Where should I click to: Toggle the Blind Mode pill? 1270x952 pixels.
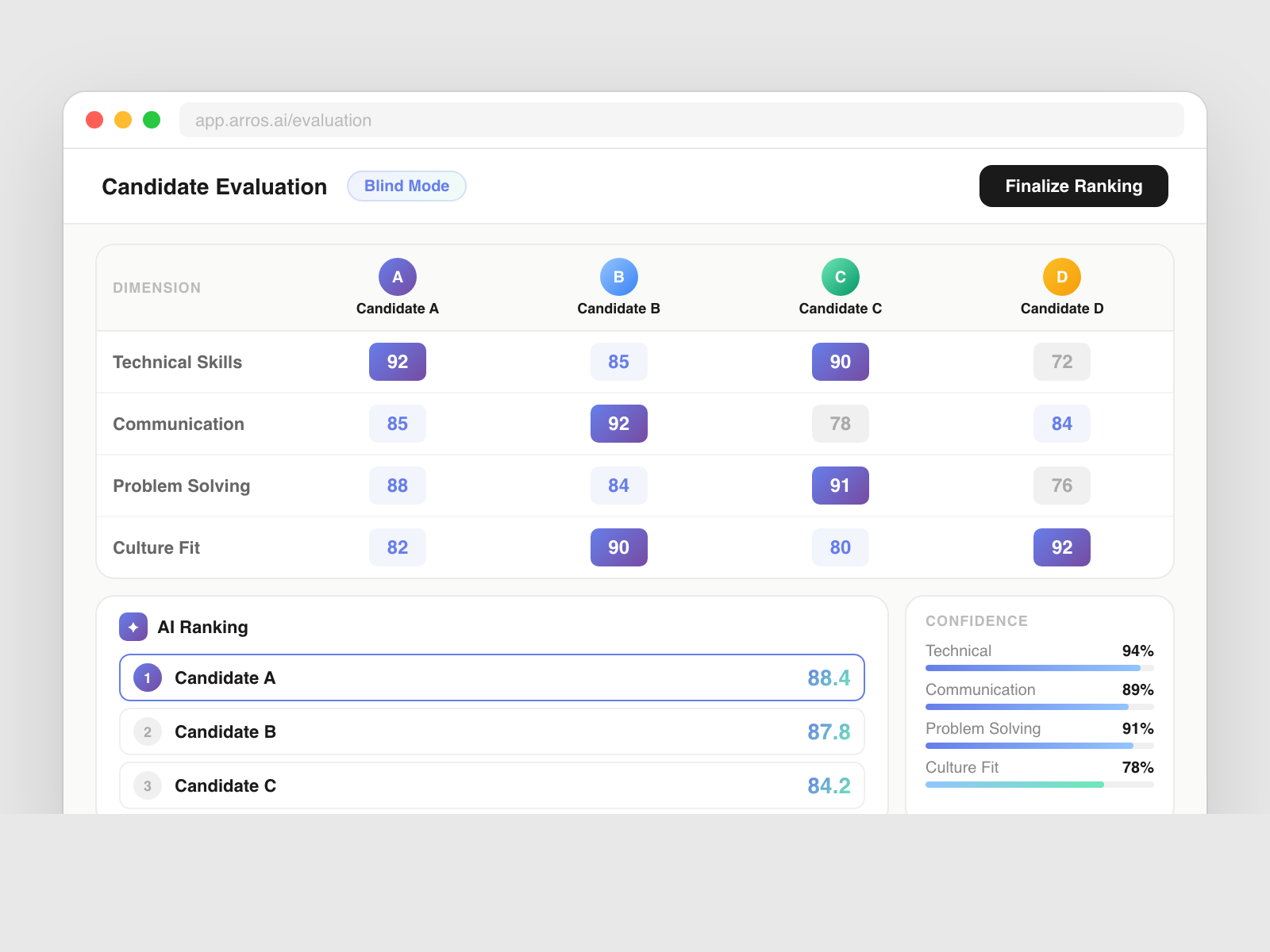(x=406, y=186)
